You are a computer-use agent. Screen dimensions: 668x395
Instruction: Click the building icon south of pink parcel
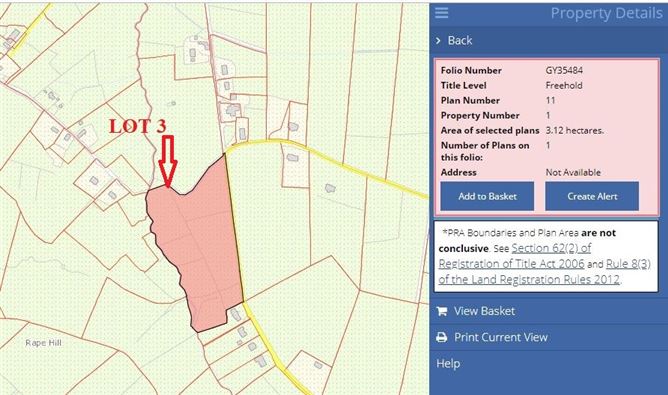click(x=235, y=315)
